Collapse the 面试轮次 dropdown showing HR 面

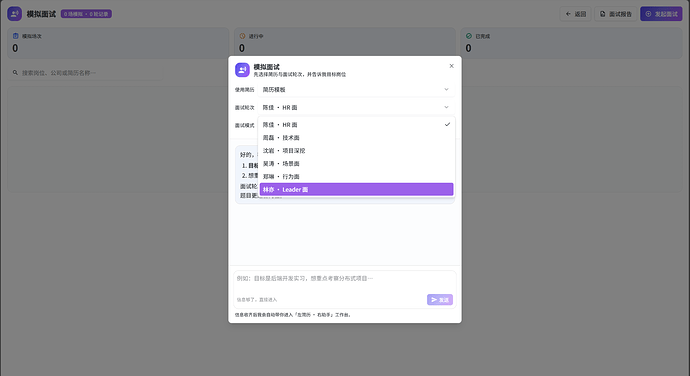pyautogui.click(x=356, y=107)
